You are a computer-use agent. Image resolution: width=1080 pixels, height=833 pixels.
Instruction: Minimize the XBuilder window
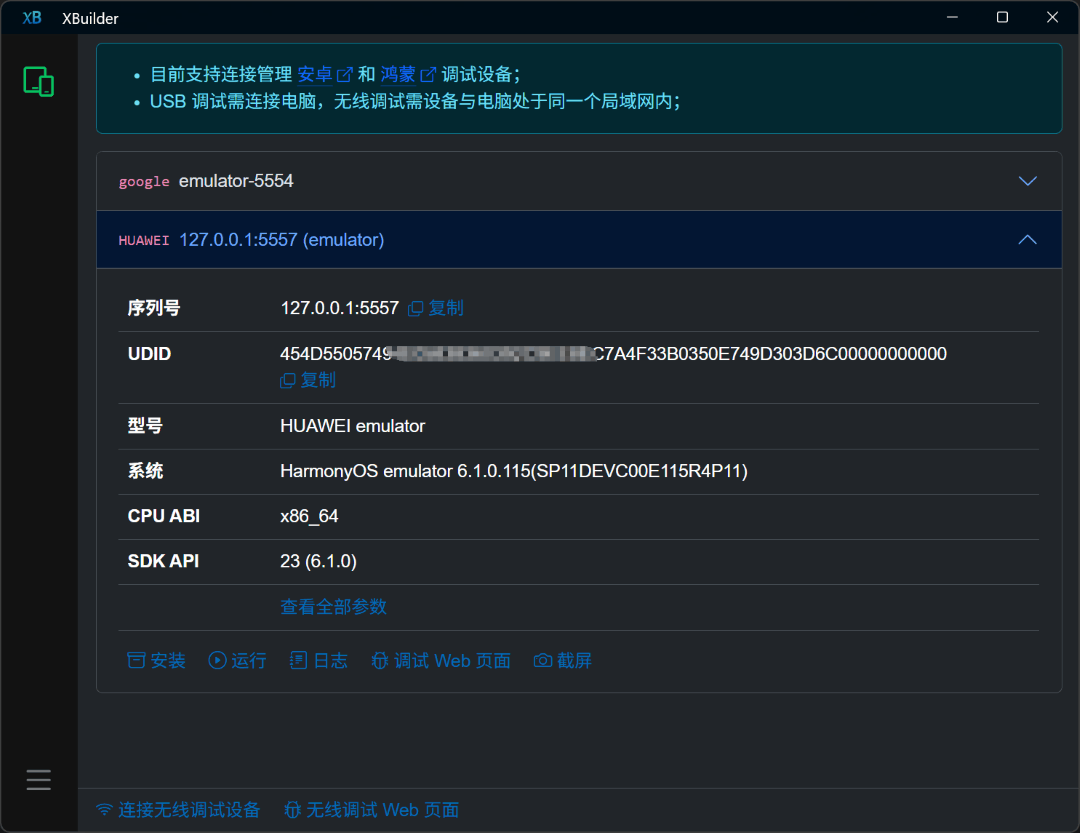[952, 17]
